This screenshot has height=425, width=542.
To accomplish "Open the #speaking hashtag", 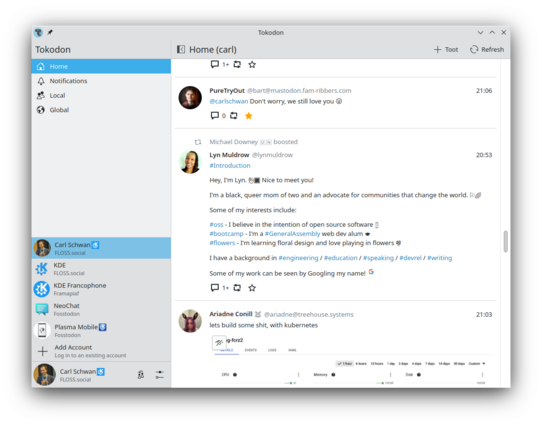I will pyautogui.click(x=379, y=258).
